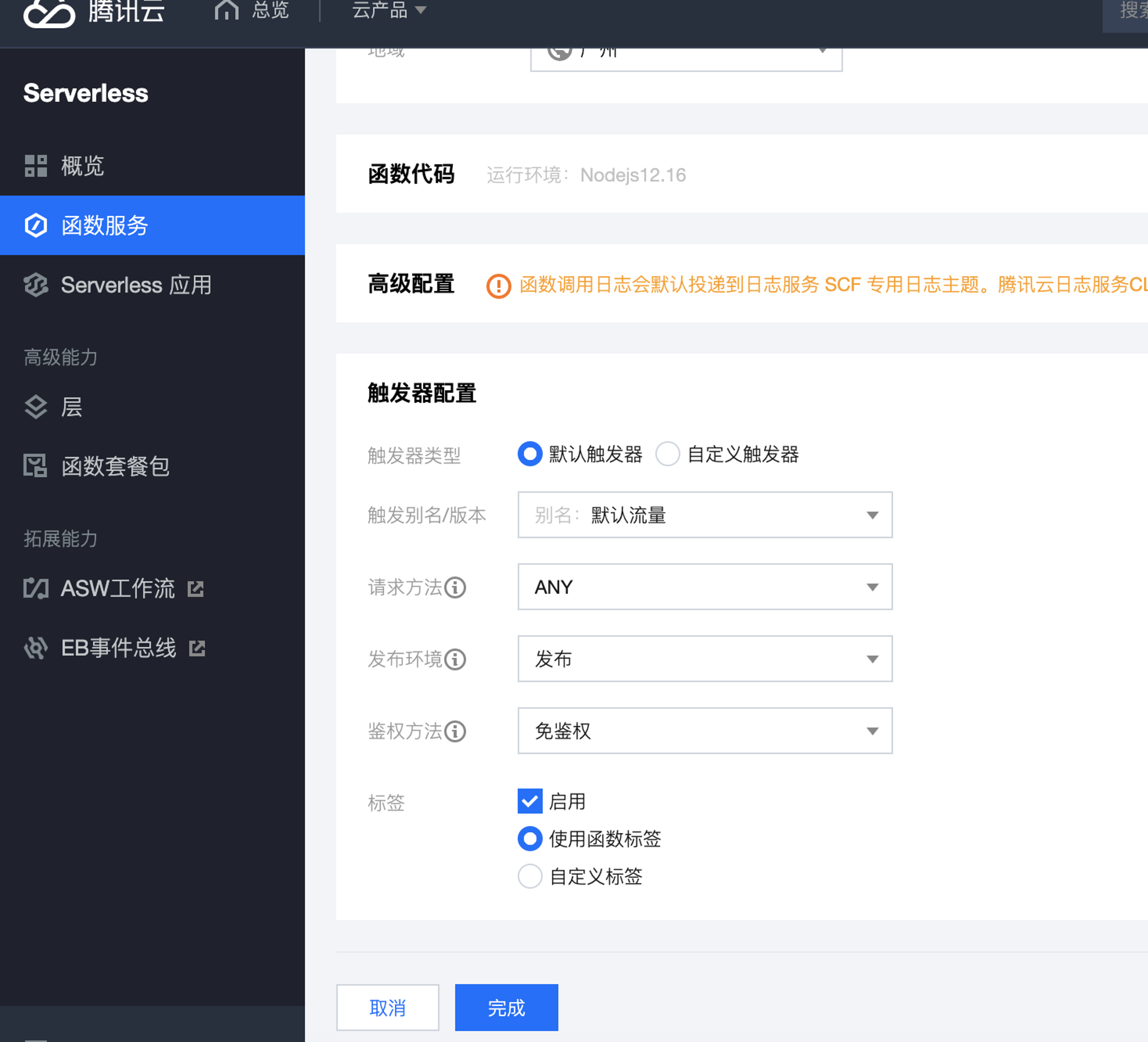Click the 函数套餐包 icon
Viewport: 1148px width, 1042px height.
click(x=36, y=466)
